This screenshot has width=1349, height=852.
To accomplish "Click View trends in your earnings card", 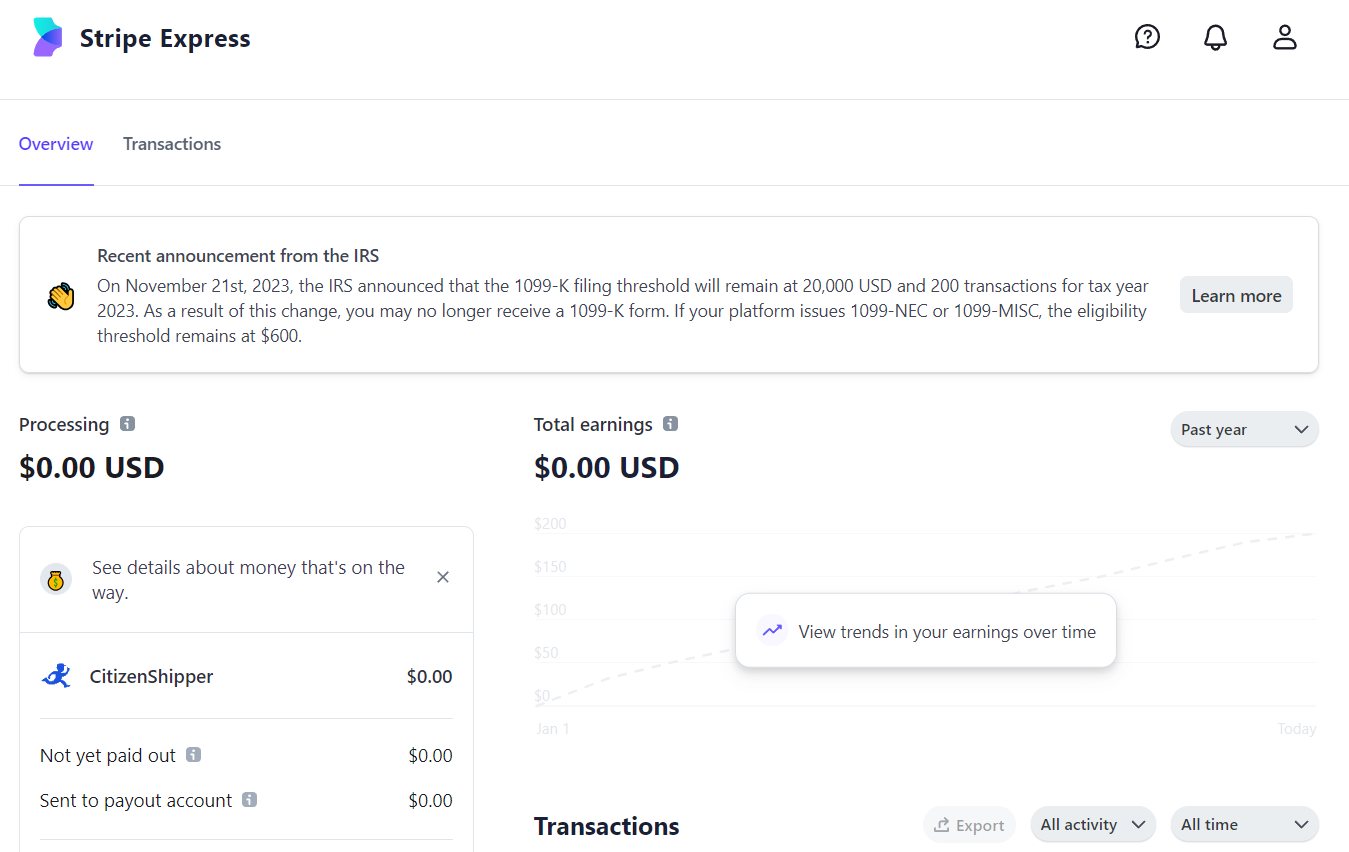I will pos(925,631).
